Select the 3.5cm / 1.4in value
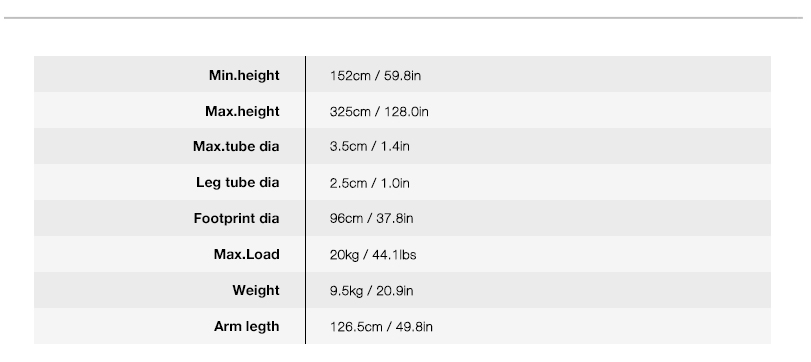Image resolution: width=811 pixels, height=362 pixels. [x=370, y=146]
